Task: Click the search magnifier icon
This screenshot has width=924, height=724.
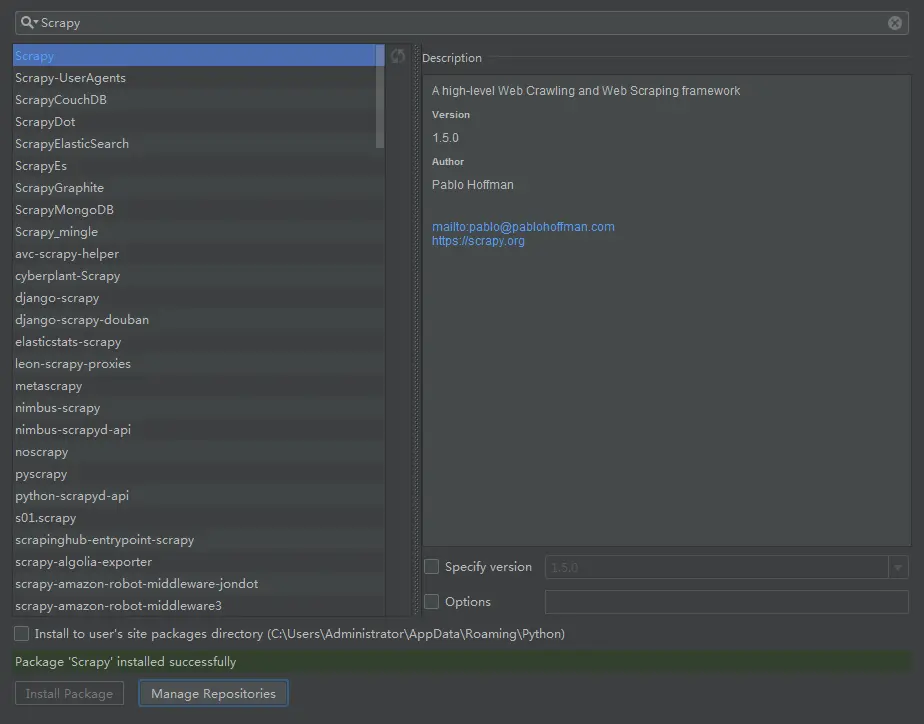Action: [x=28, y=23]
